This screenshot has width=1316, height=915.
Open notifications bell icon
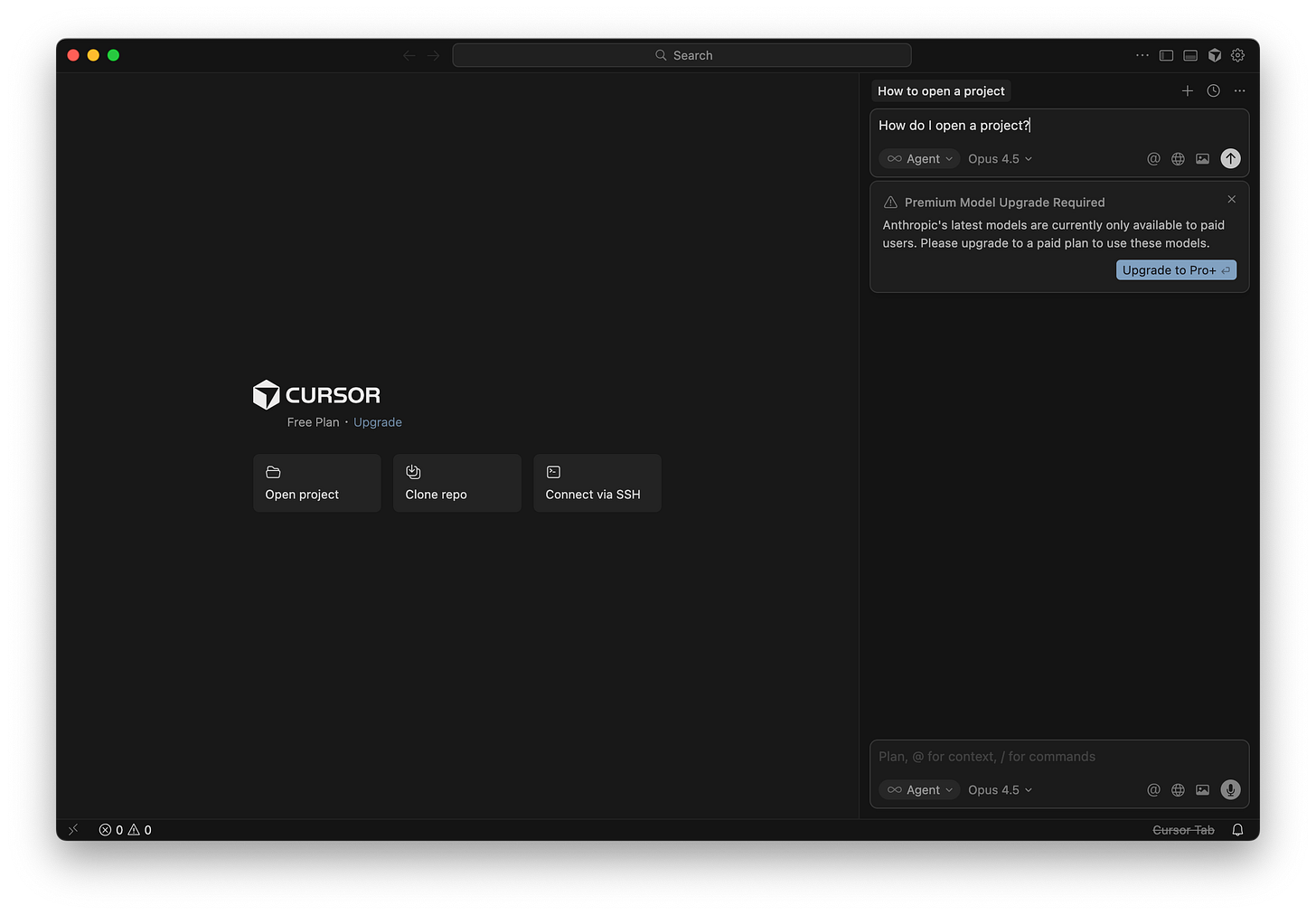[x=1238, y=830]
